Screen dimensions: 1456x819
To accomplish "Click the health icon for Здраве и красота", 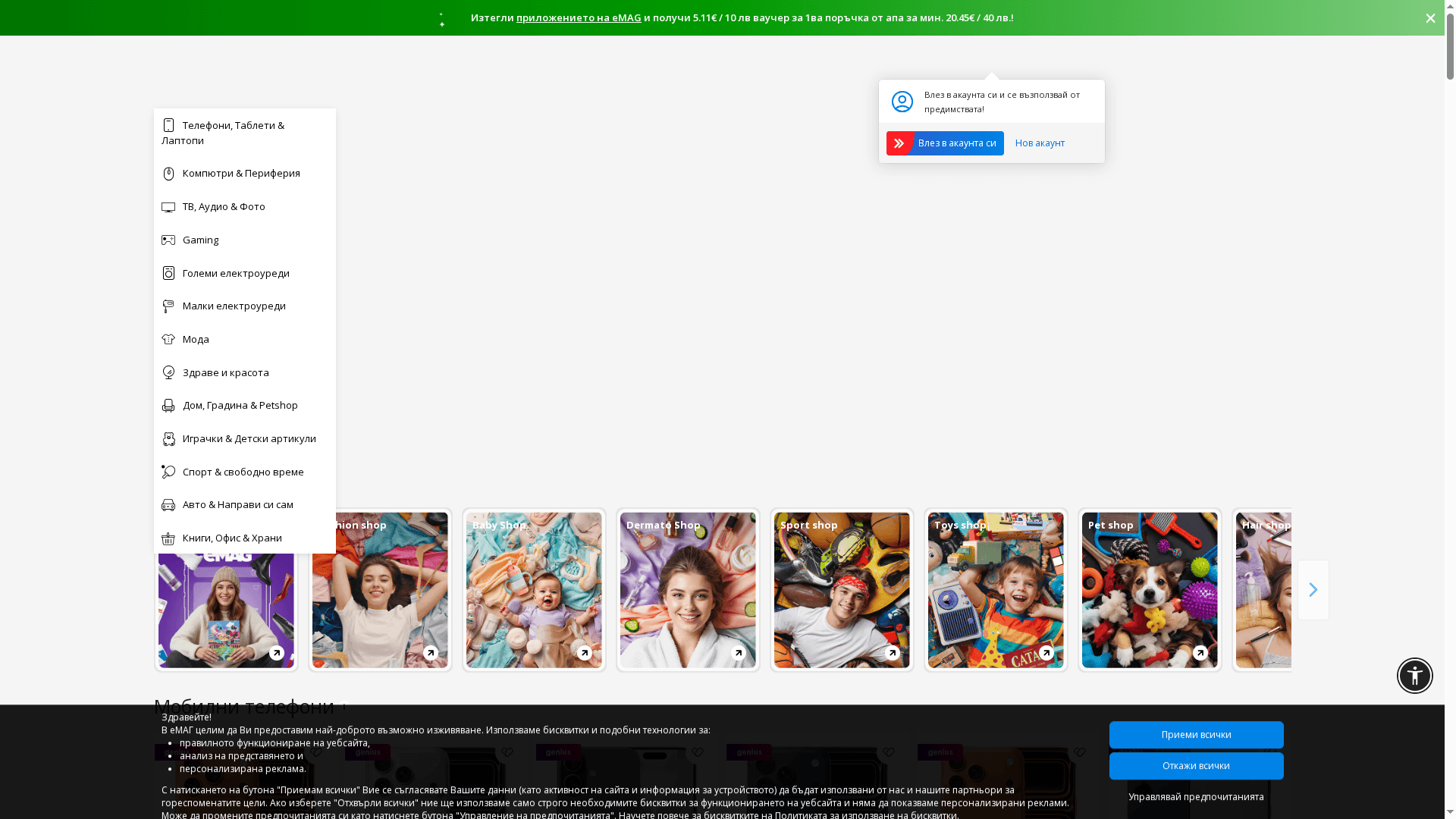I will 168,372.
